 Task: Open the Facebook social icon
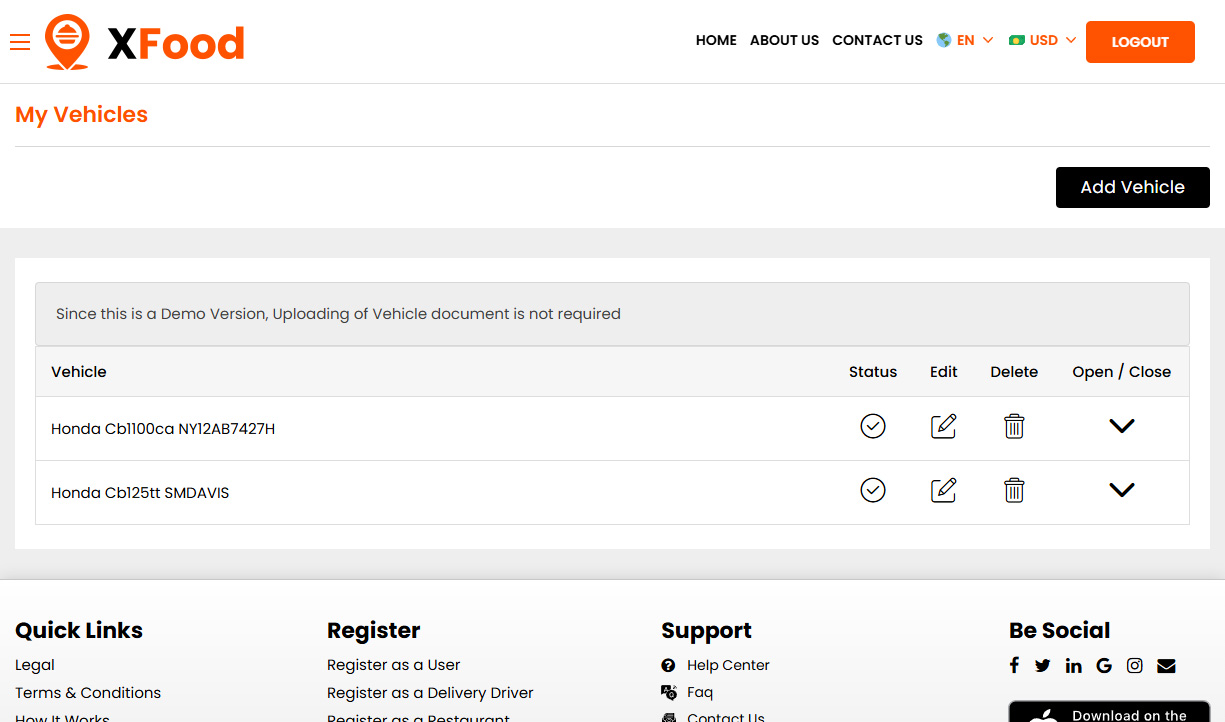tap(1014, 666)
